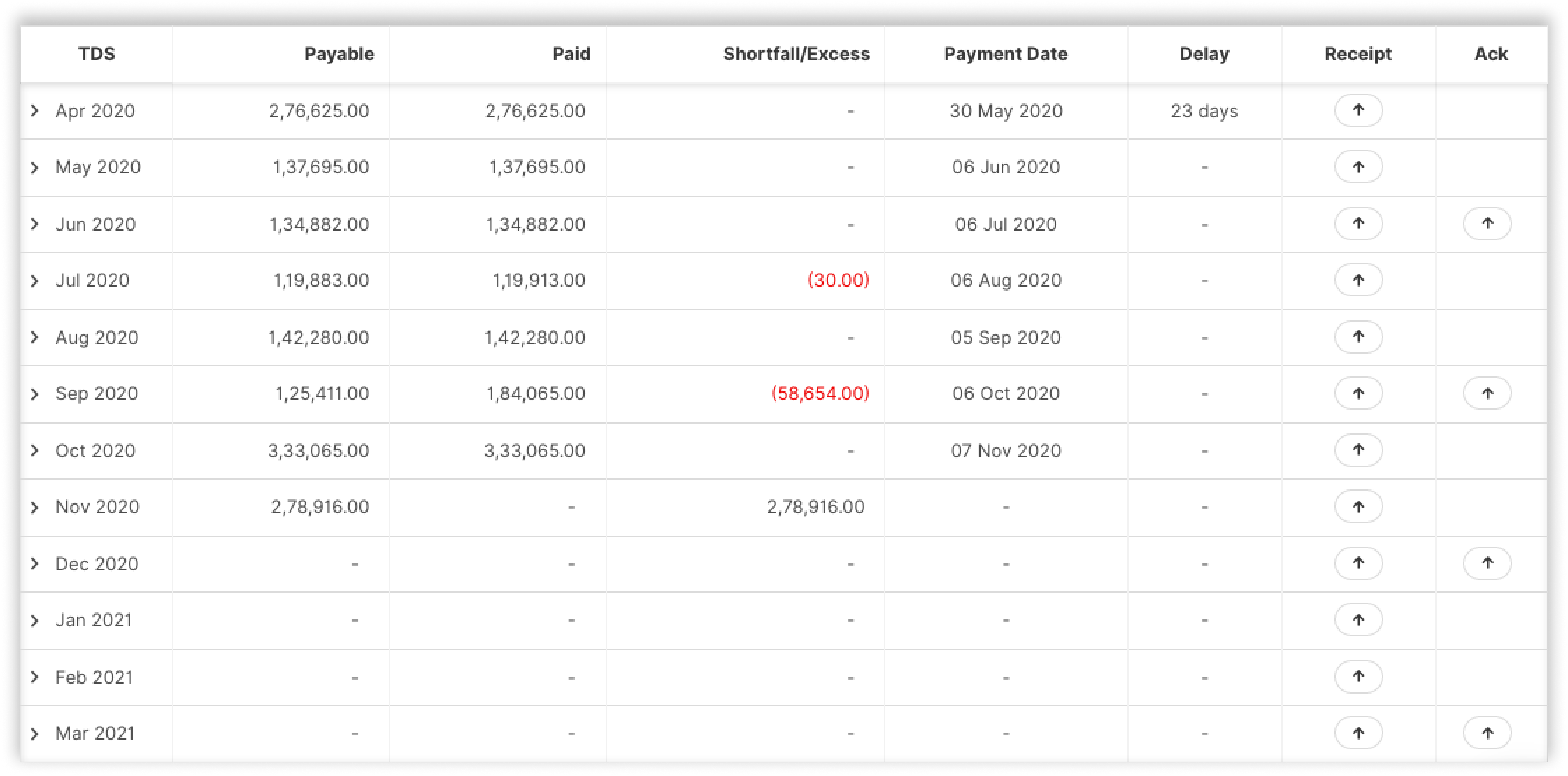1568x776 pixels.
Task: Upload receipt for Apr 2020
Action: tap(1358, 110)
